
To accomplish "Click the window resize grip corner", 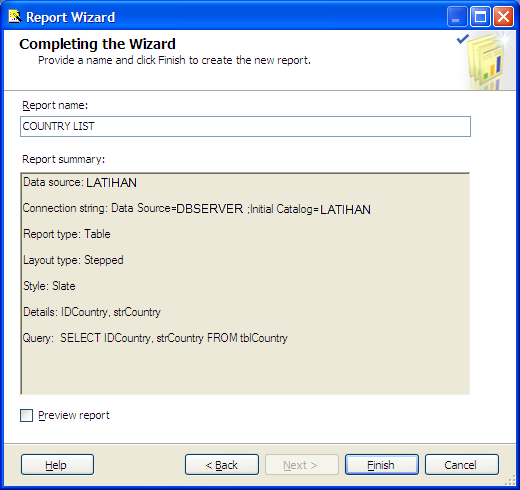I will point(510,480).
